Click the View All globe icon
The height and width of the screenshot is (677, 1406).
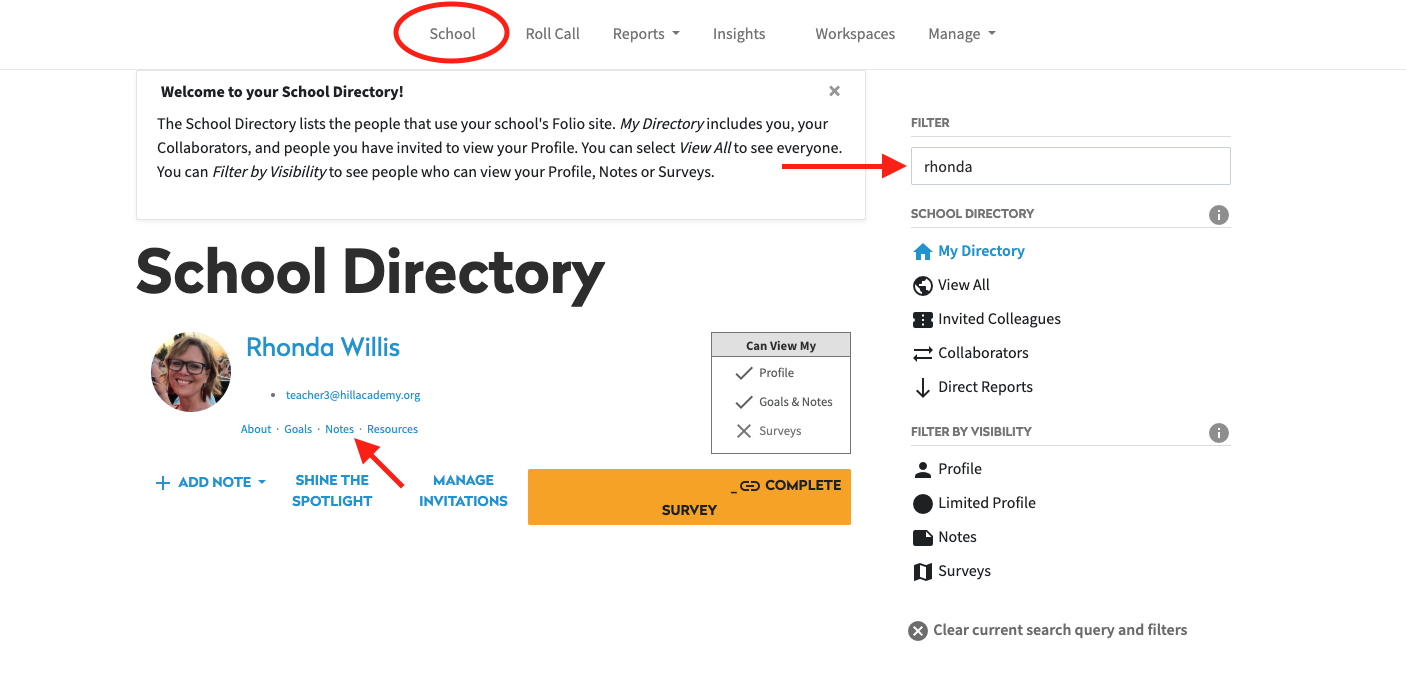point(922,285)
